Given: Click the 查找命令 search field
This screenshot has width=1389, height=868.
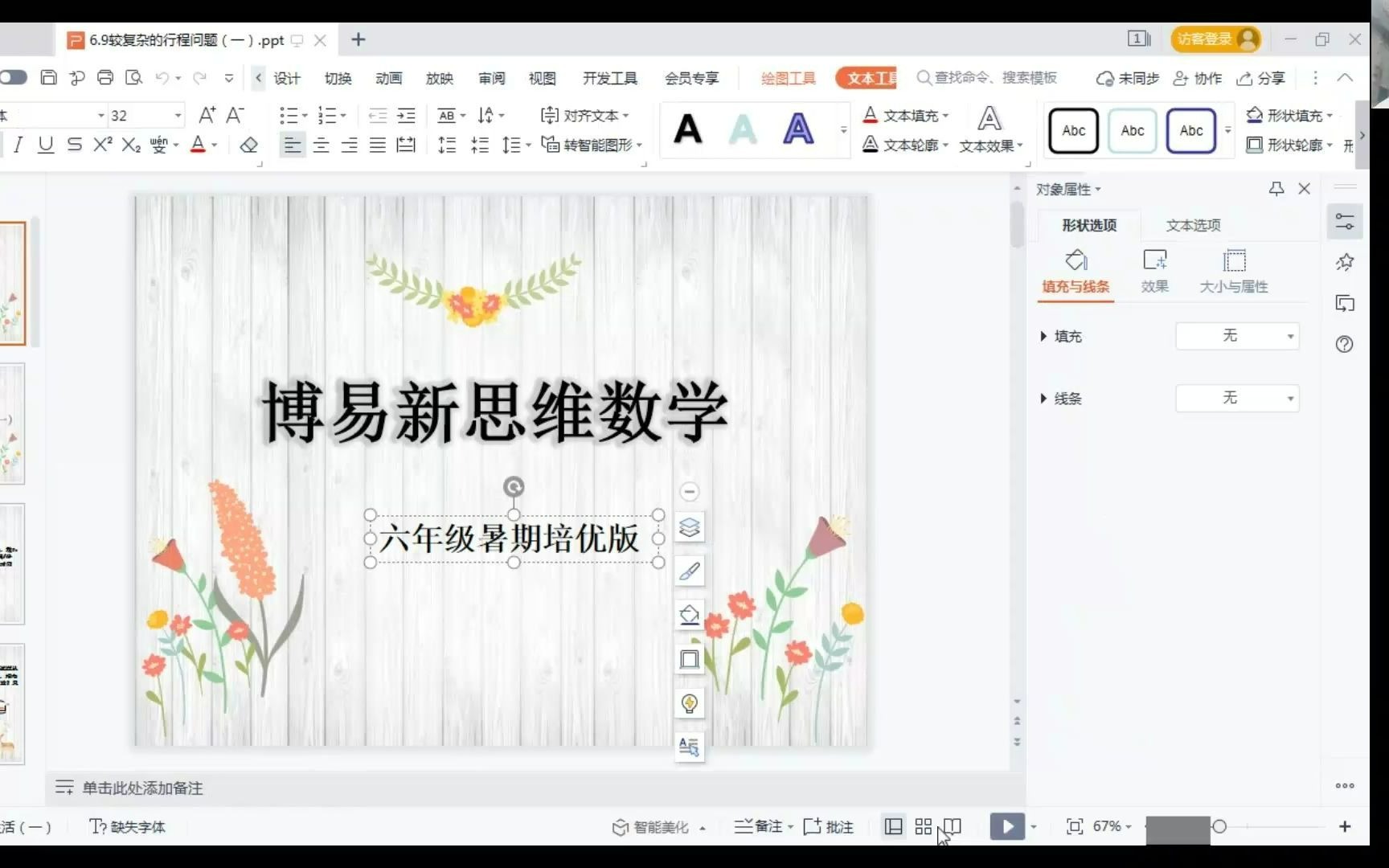Looking at the screenshot, I should [x=988, y=78].
